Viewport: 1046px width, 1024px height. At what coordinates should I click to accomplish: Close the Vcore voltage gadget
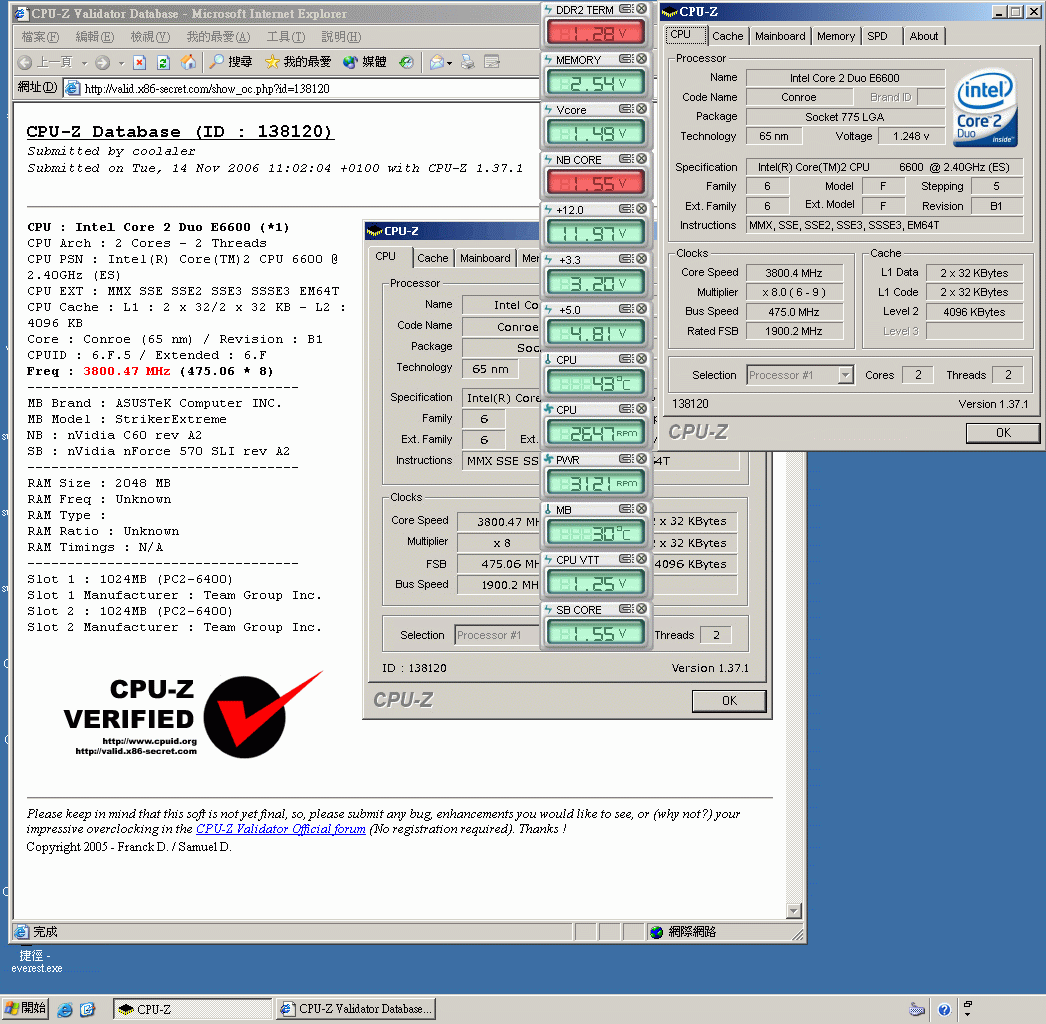click(642, 109)
